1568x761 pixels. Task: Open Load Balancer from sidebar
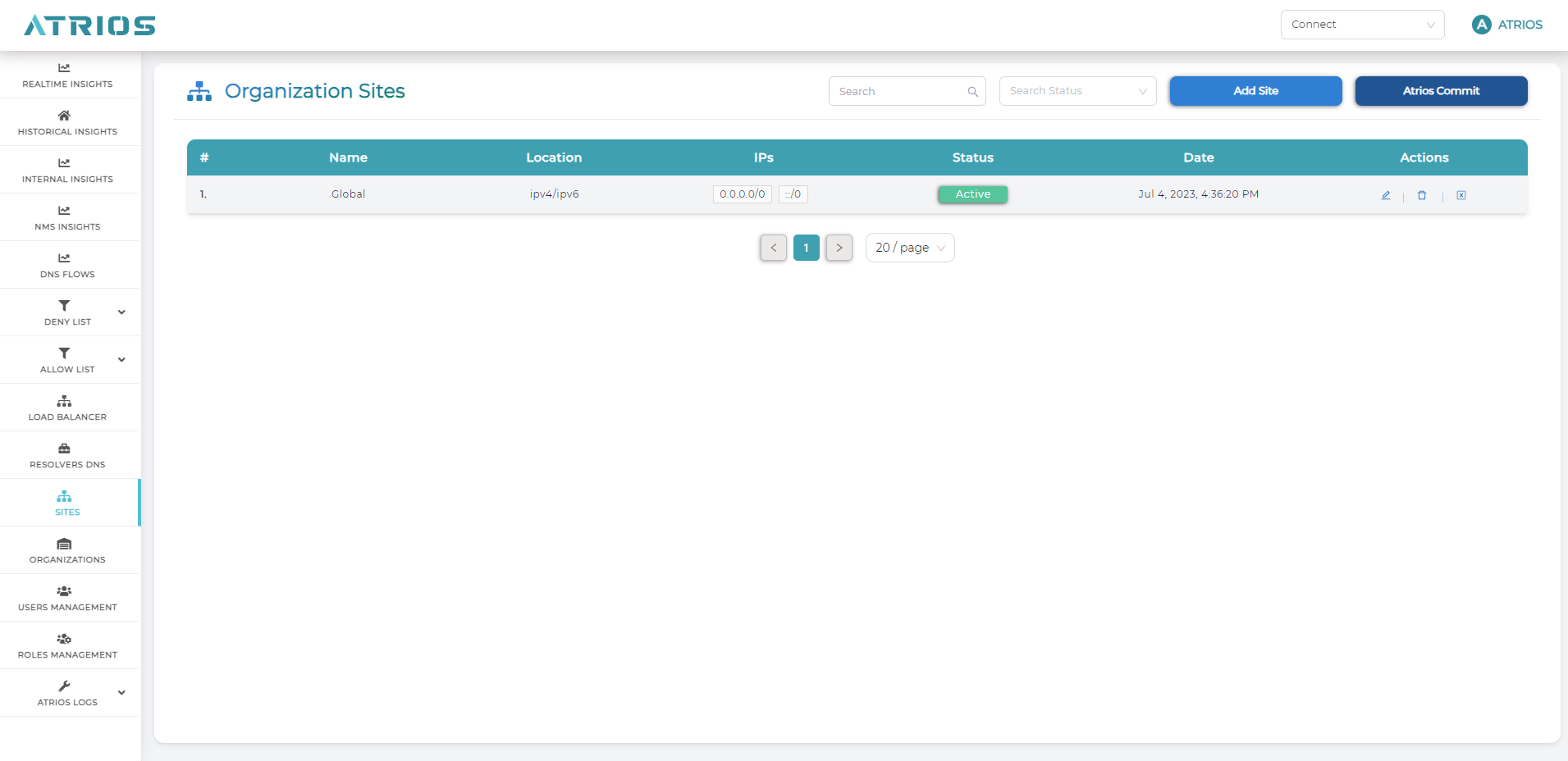coord(67,408)
